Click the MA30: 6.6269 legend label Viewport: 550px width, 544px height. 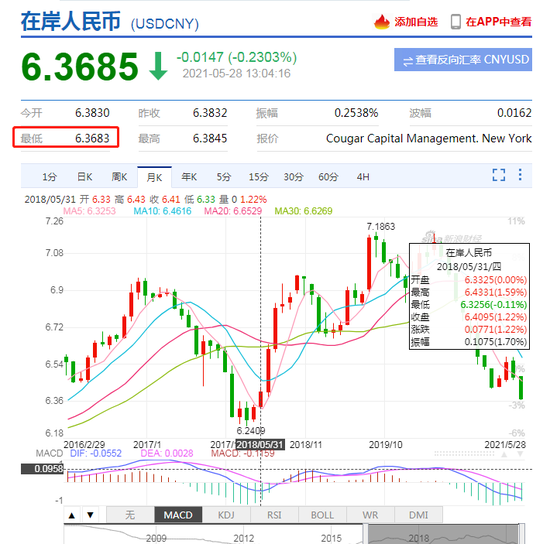tap(303, 211)
